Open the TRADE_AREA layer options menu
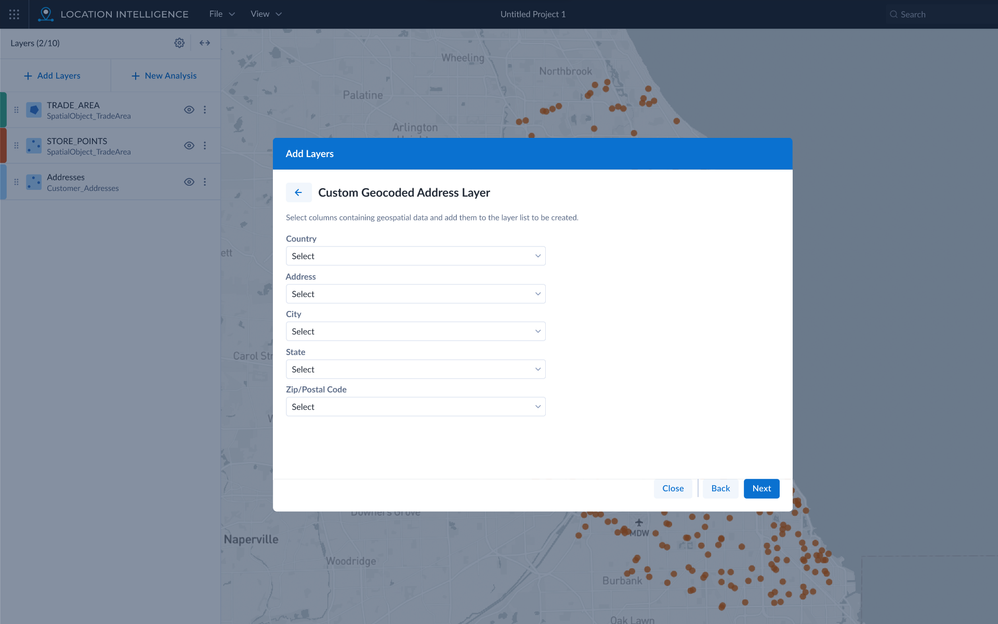This screenshot has height=624, width=998. pos(205,110)
